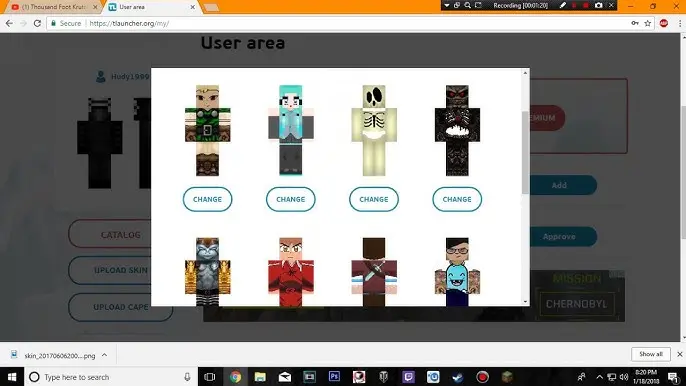Reload the tlauncher page
Image resolution: width=686 pixels, height=386 pixels.
pos(37,23)
